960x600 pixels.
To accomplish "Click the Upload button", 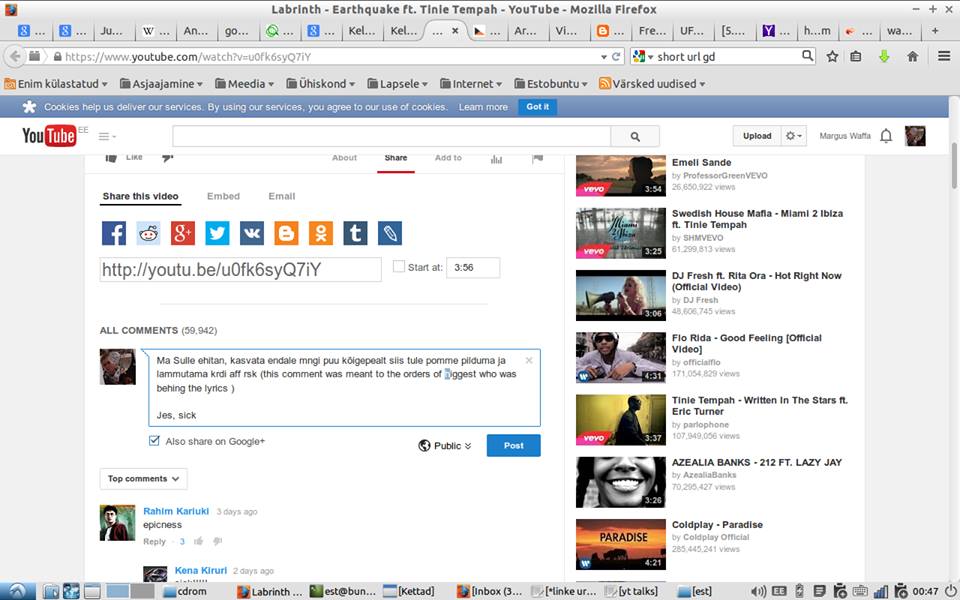I will [757, 136].
